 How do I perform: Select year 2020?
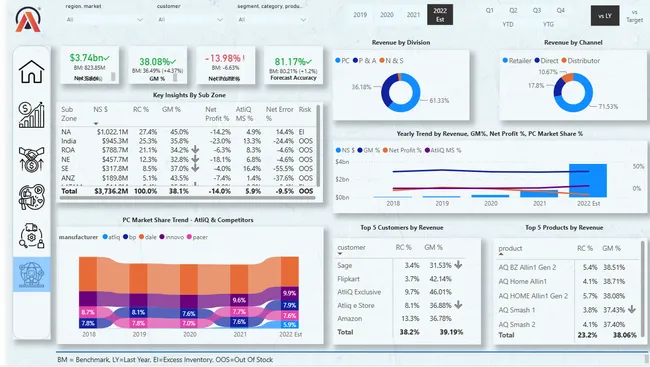[386, 15]
